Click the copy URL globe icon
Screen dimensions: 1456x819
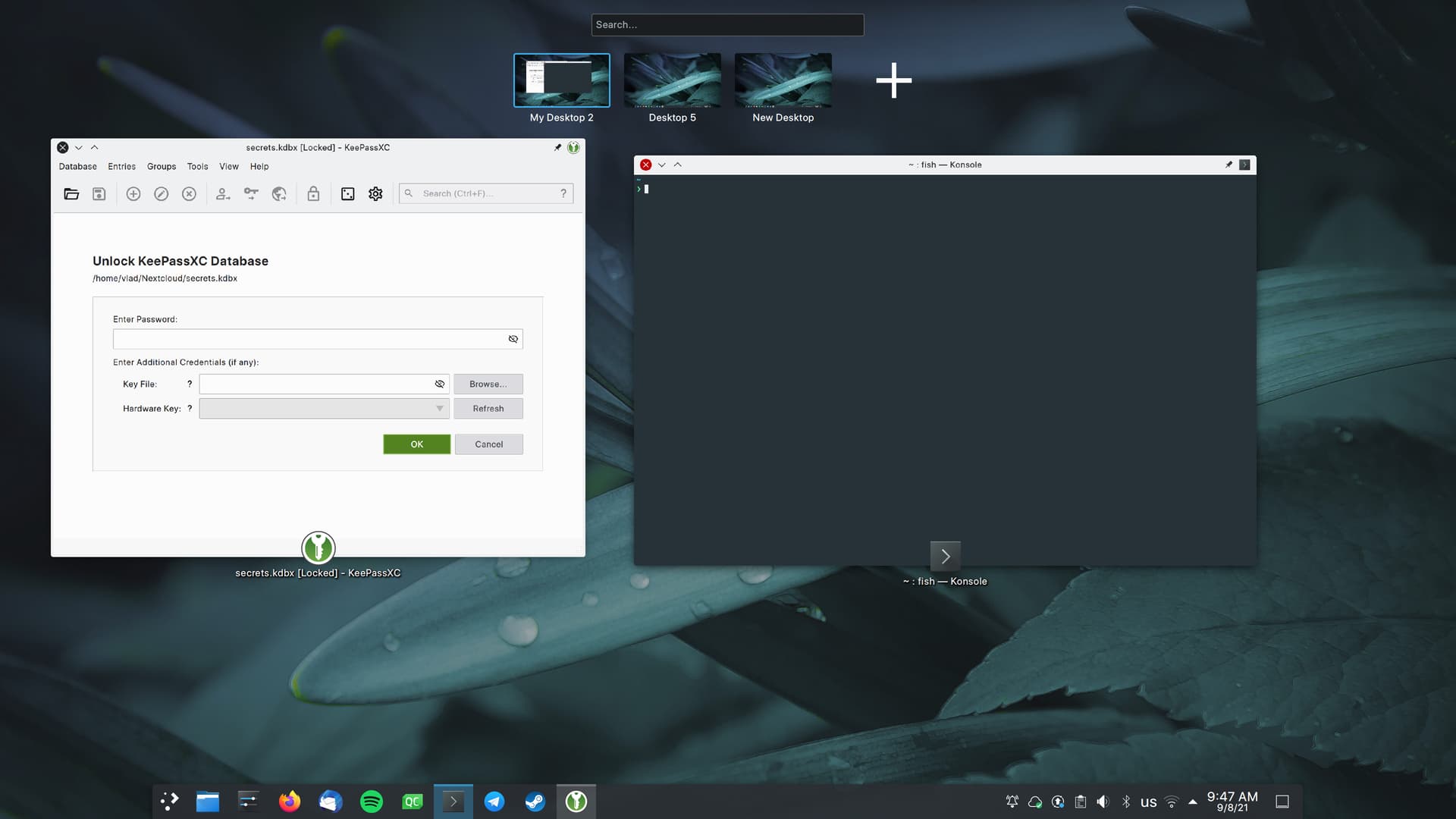click(279, 194)
